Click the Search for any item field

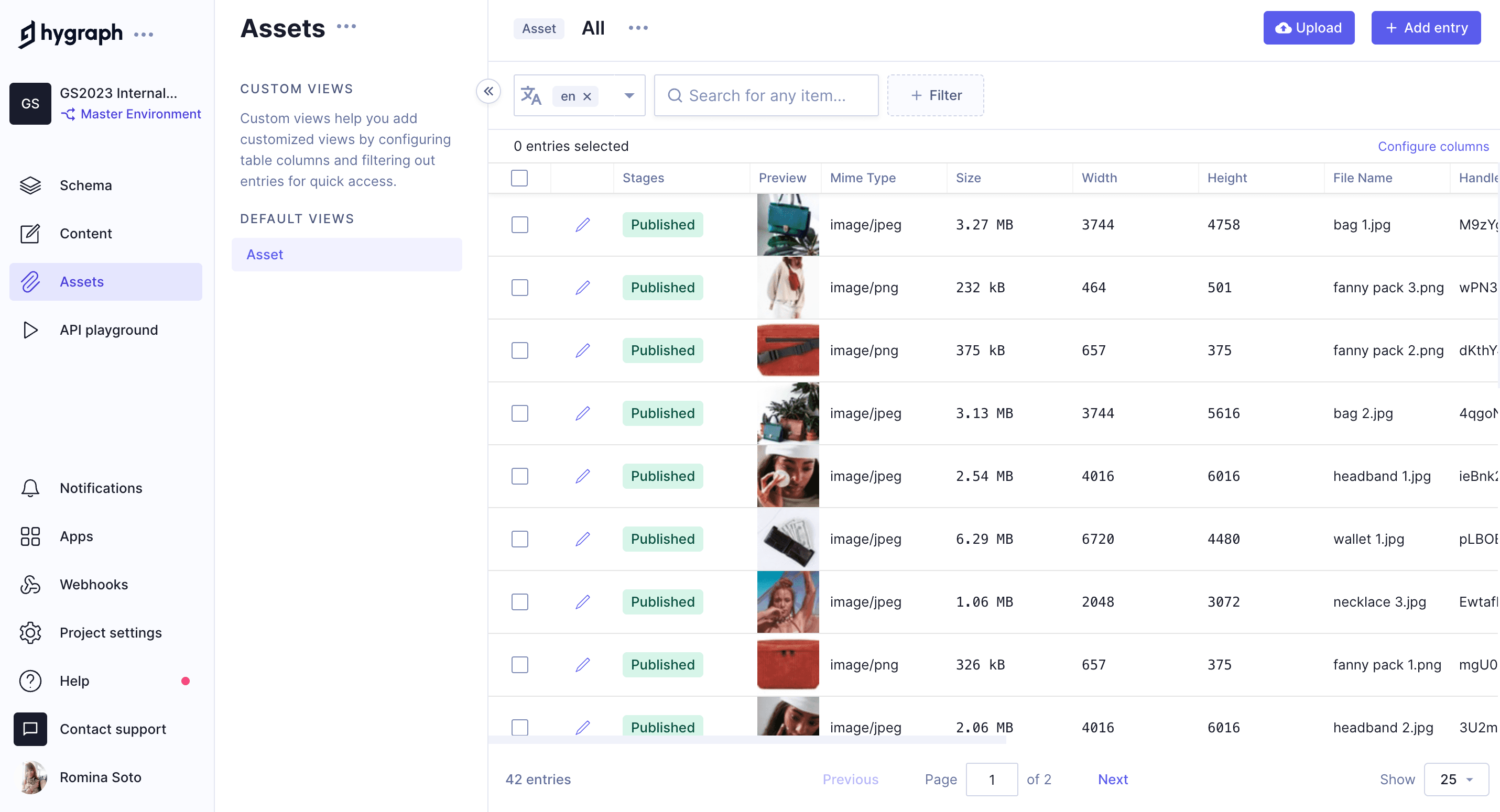[766, 95]
